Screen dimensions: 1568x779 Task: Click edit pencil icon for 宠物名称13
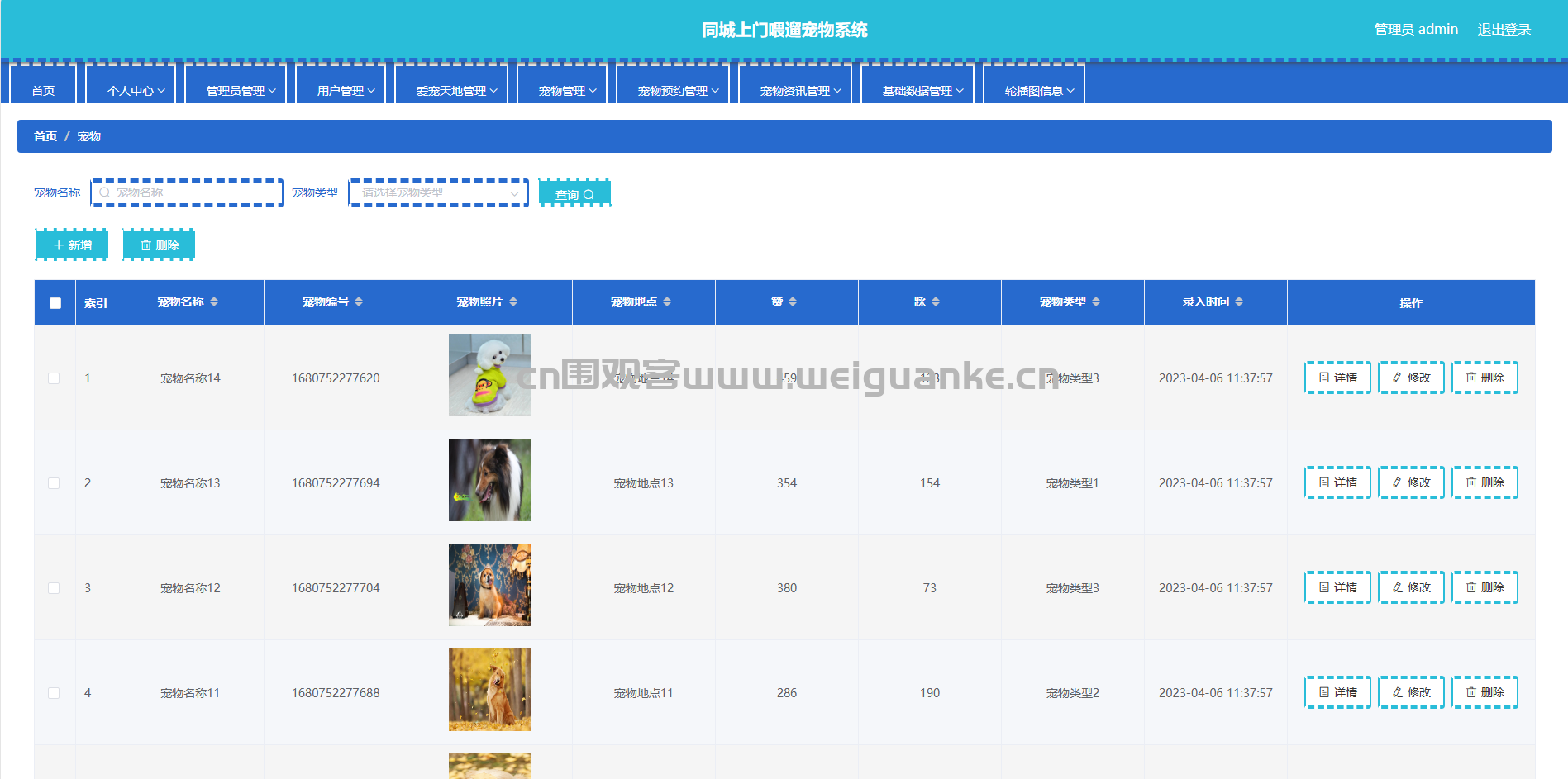pos(1398,482)
